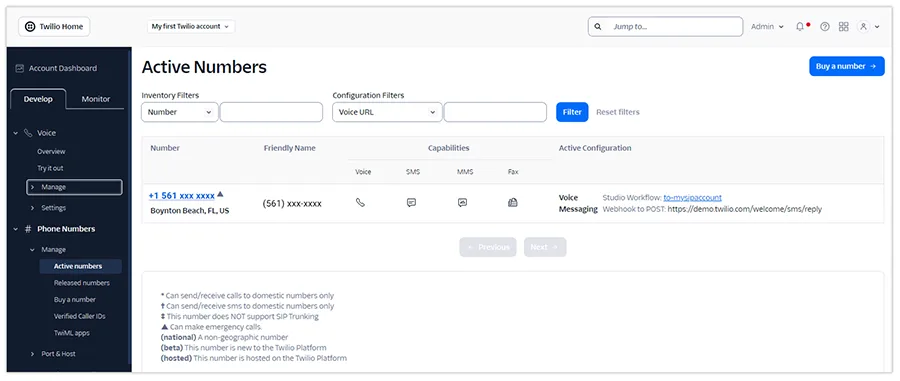Image resolution: width=900 pixels, height=381 pixels.
Task: Click the Active Configuration column header
Action: pyautogui.click(x=595, y=148)
